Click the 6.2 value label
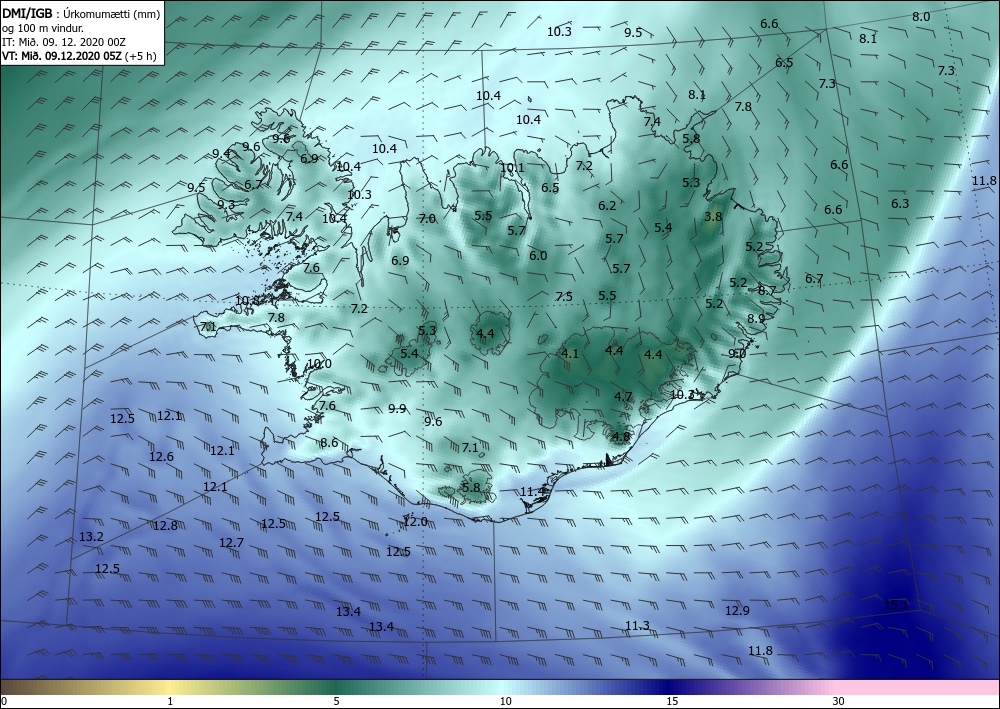1000x709 pixels. click(x=607, y=206)
